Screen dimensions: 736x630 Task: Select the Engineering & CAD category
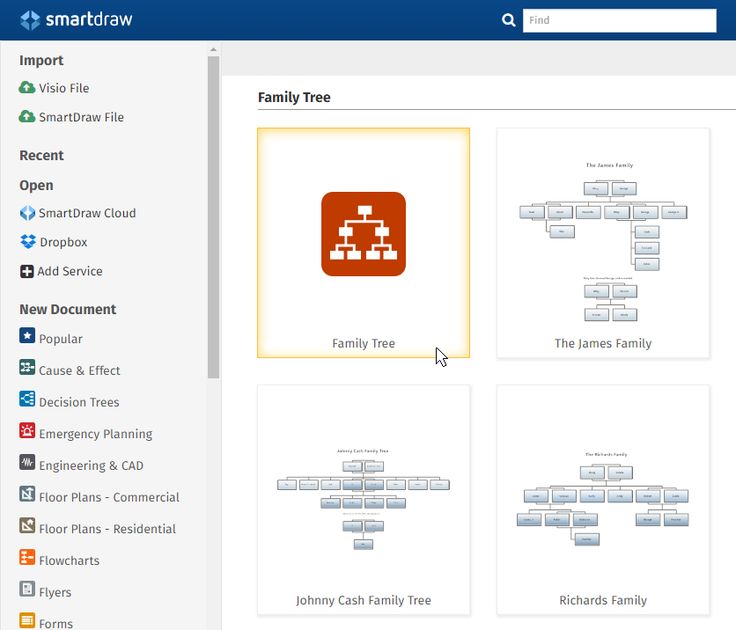click(91, 466)
